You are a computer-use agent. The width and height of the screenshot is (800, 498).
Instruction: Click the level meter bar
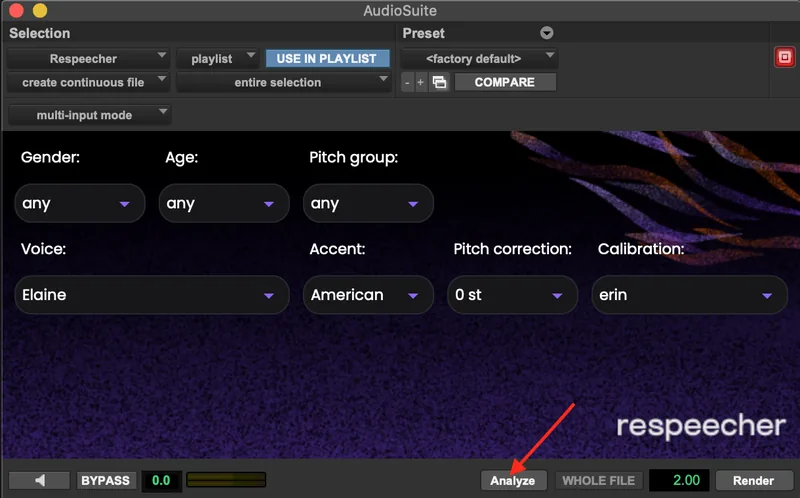(226, 480)
